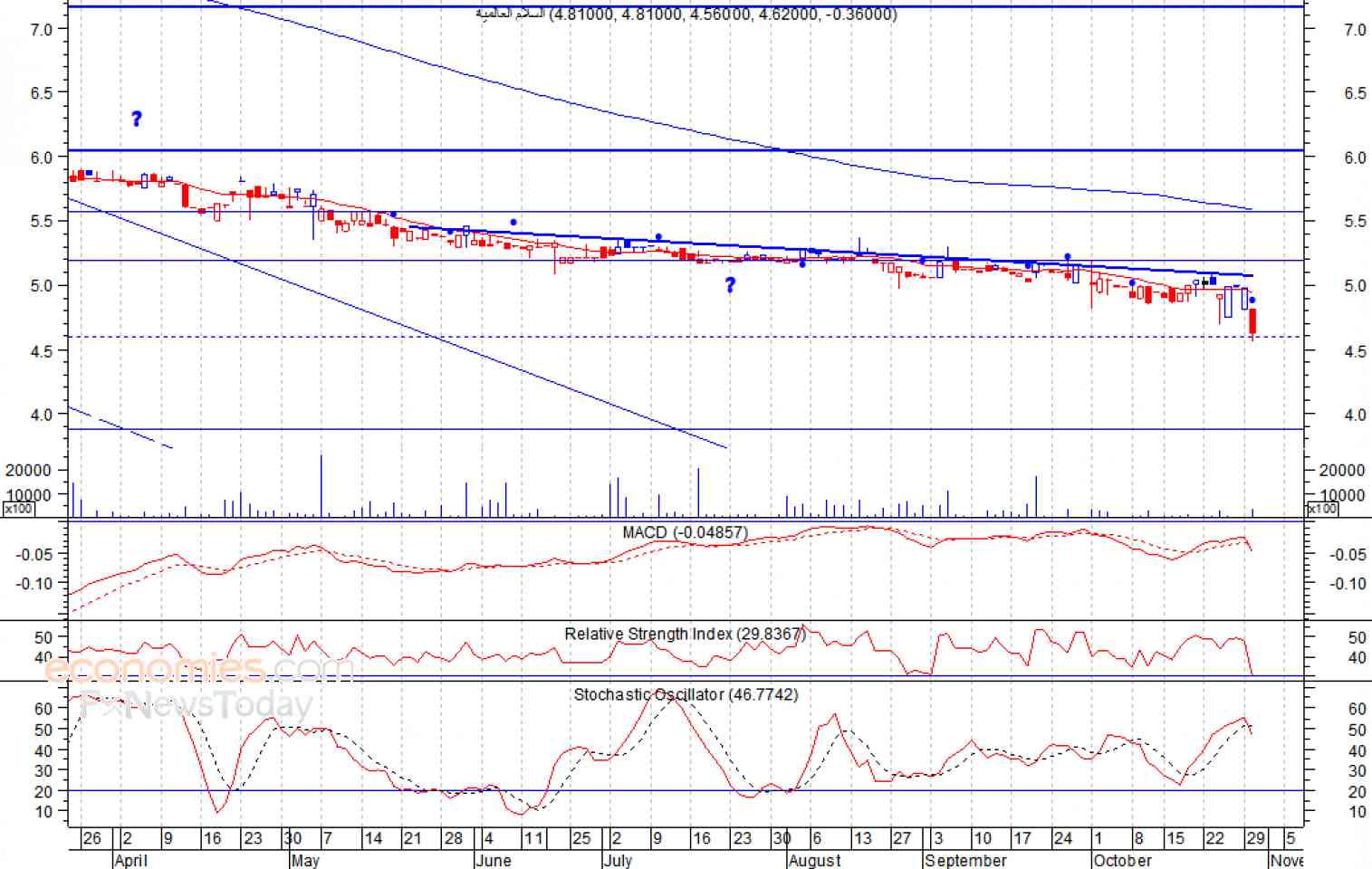Click the 7.0 price label on the left axis
This screenshot has height=869, width=1372.
point(41,29)
